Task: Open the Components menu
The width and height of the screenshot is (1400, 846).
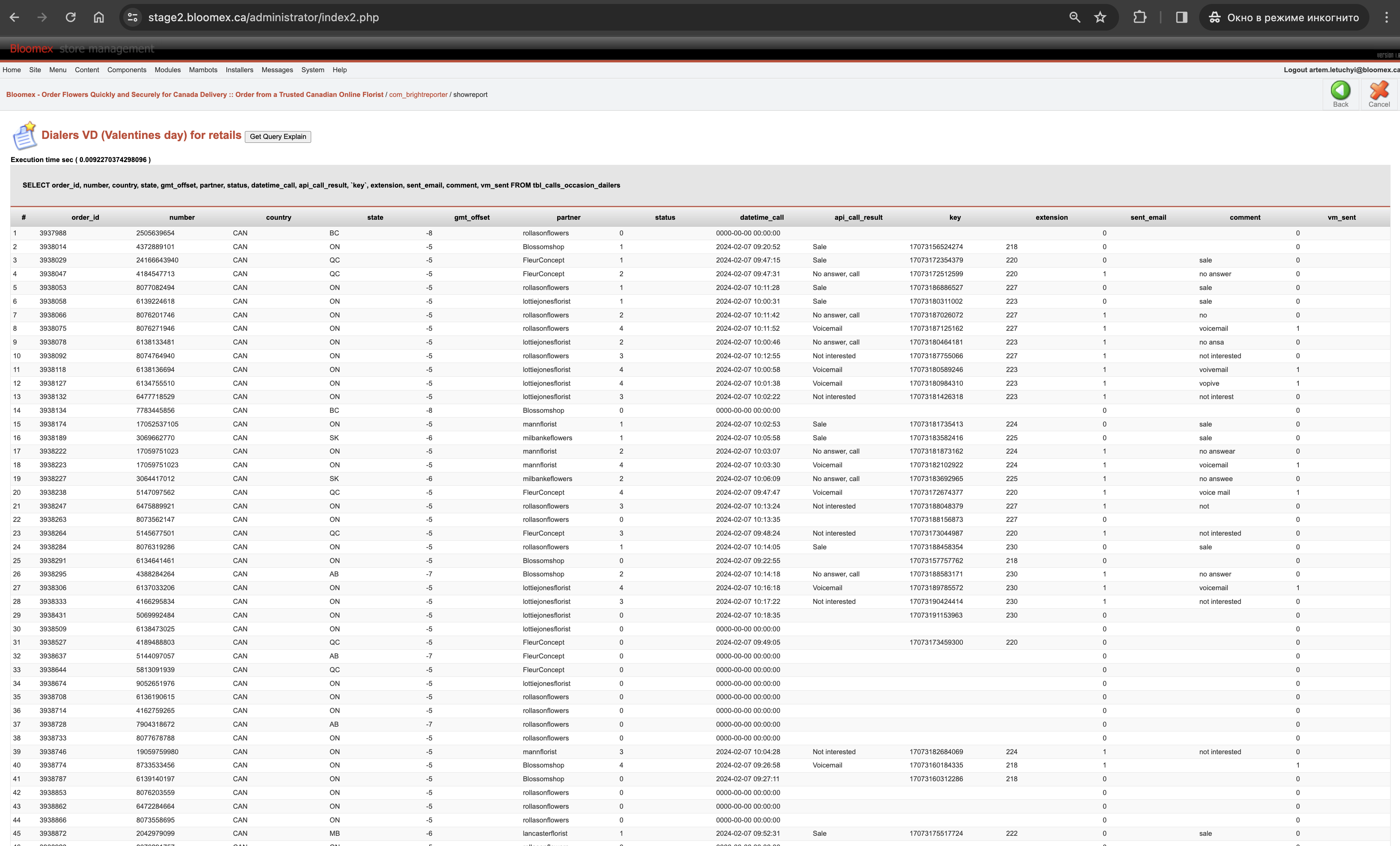Action: pyautogui.click(x=127, y=70)
